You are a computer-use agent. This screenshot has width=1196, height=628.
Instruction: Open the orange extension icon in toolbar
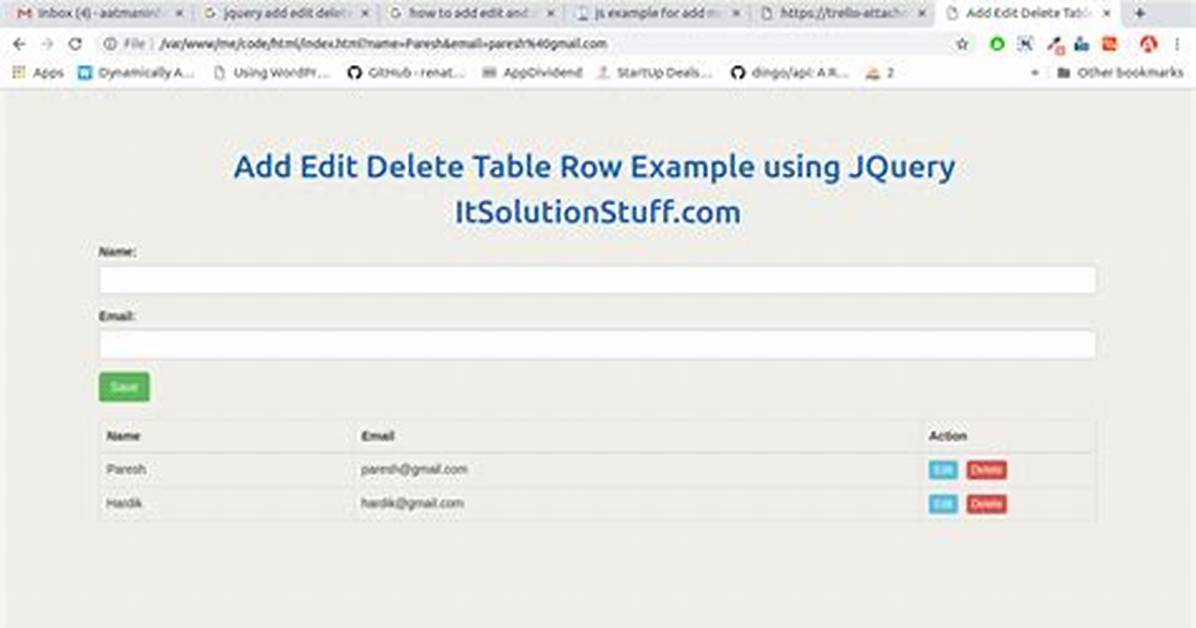1110,44
